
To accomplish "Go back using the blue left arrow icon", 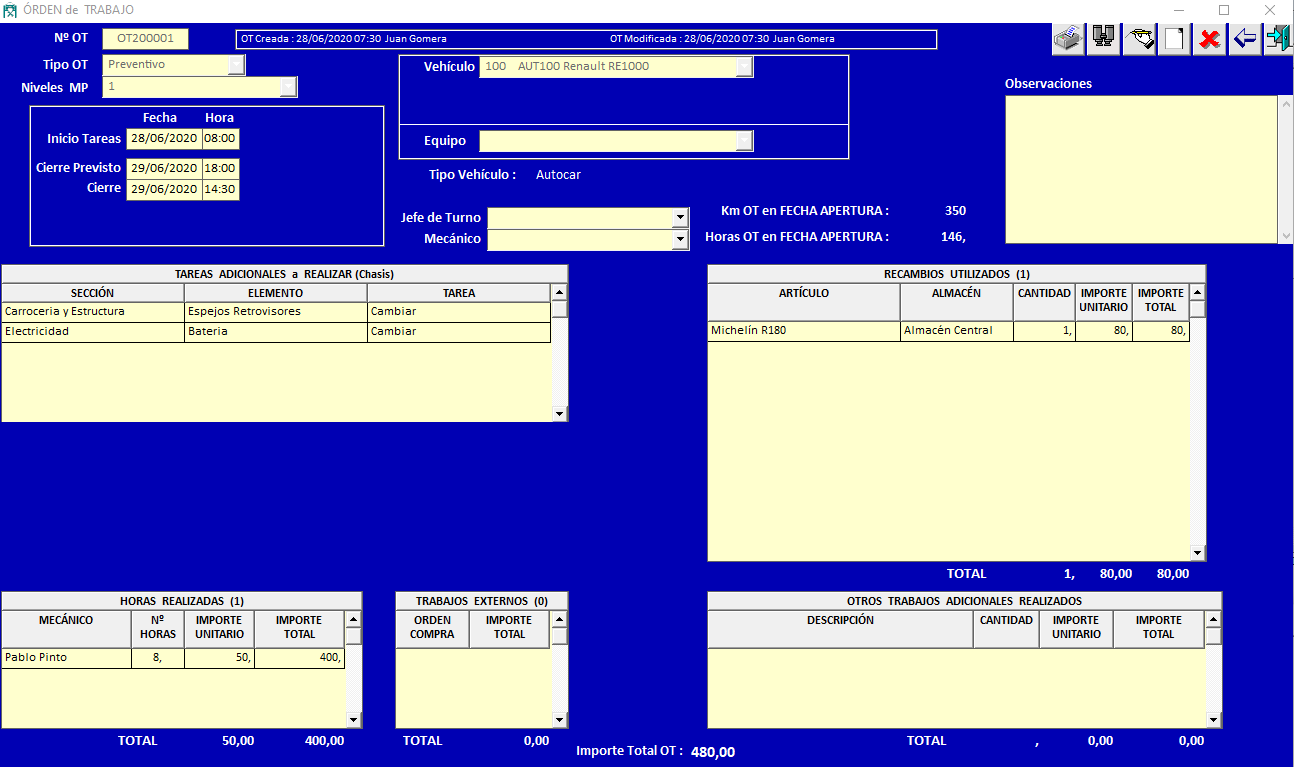I will point(1245,39).
